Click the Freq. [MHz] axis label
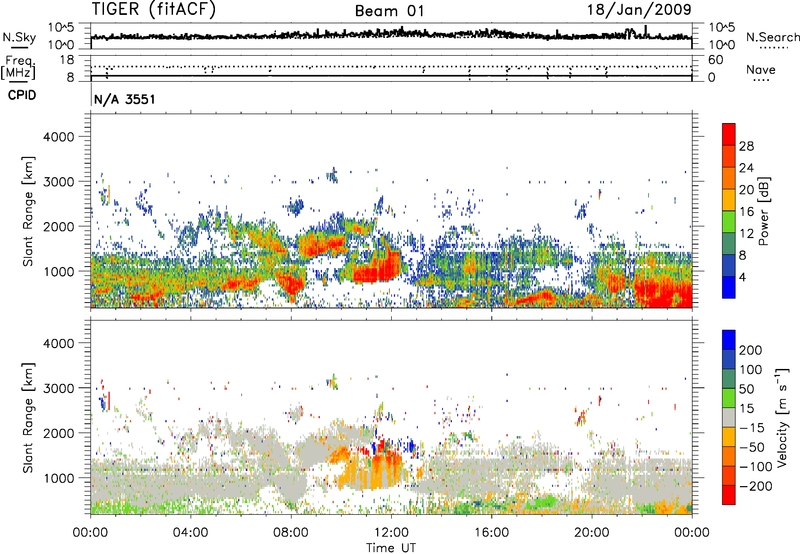 [18, 68]
